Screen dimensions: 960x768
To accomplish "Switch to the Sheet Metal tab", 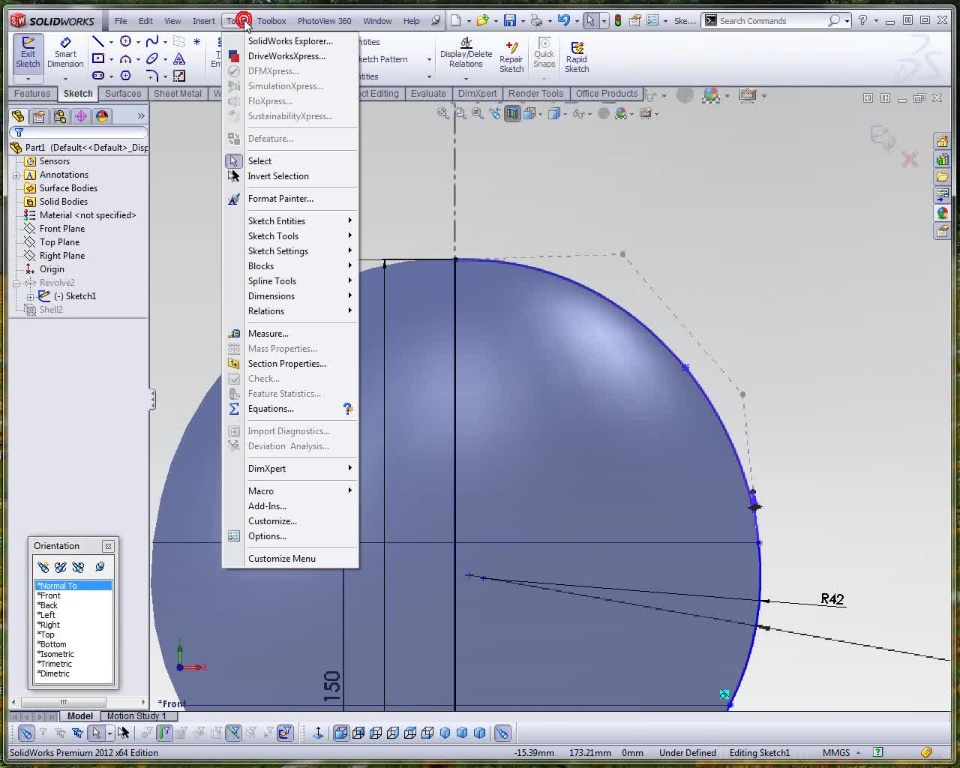I will tap(178, 94).
